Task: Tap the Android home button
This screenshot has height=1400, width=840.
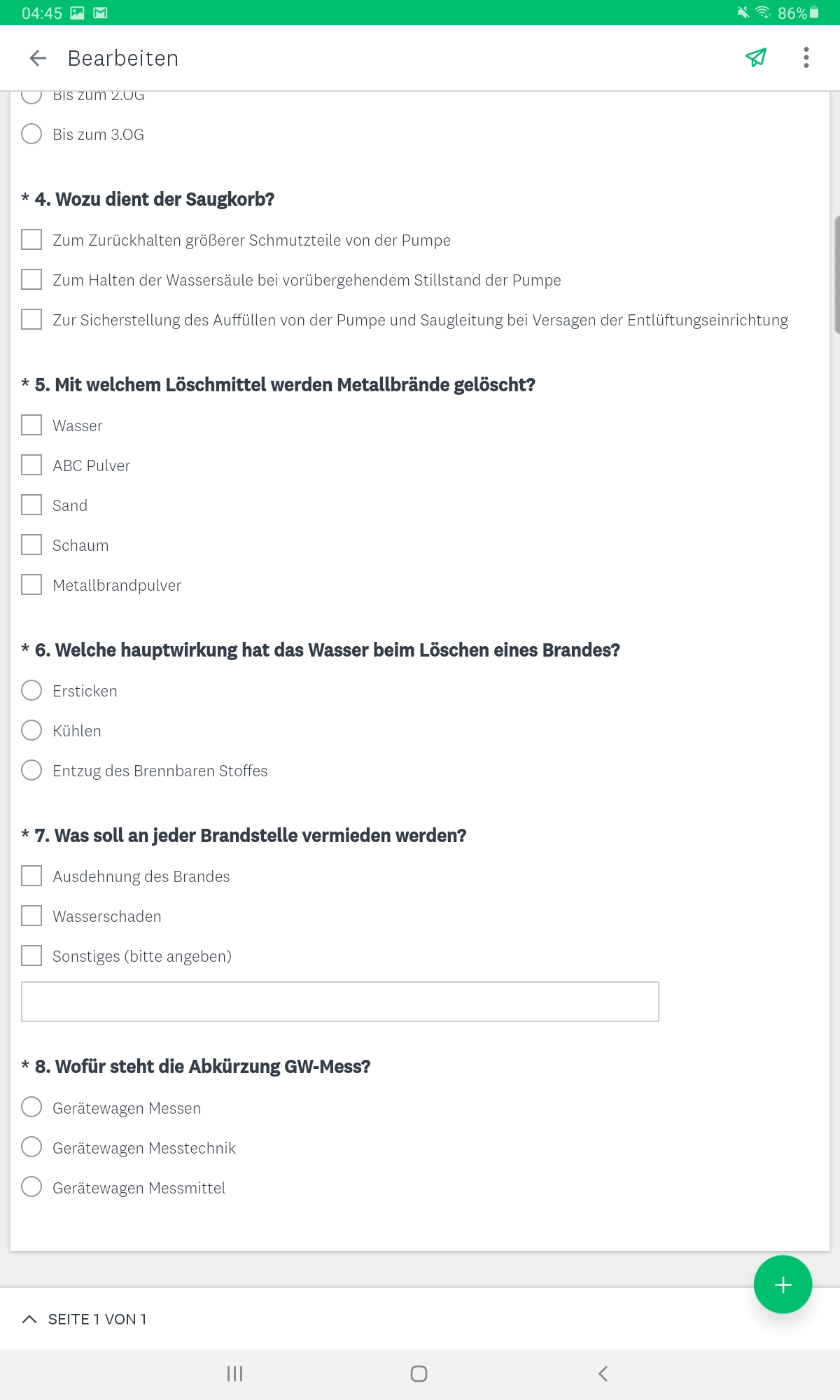Action: click(419, 1373)
